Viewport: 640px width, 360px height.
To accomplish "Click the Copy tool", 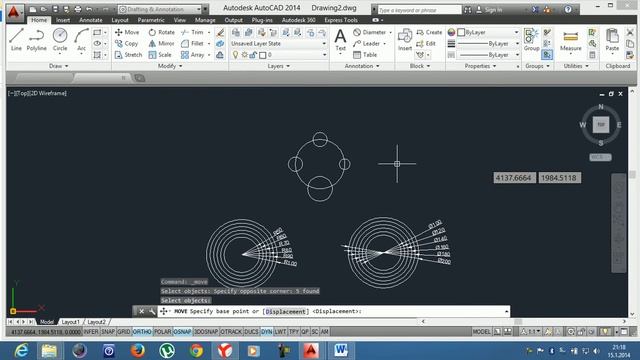I will click(127, 43).
